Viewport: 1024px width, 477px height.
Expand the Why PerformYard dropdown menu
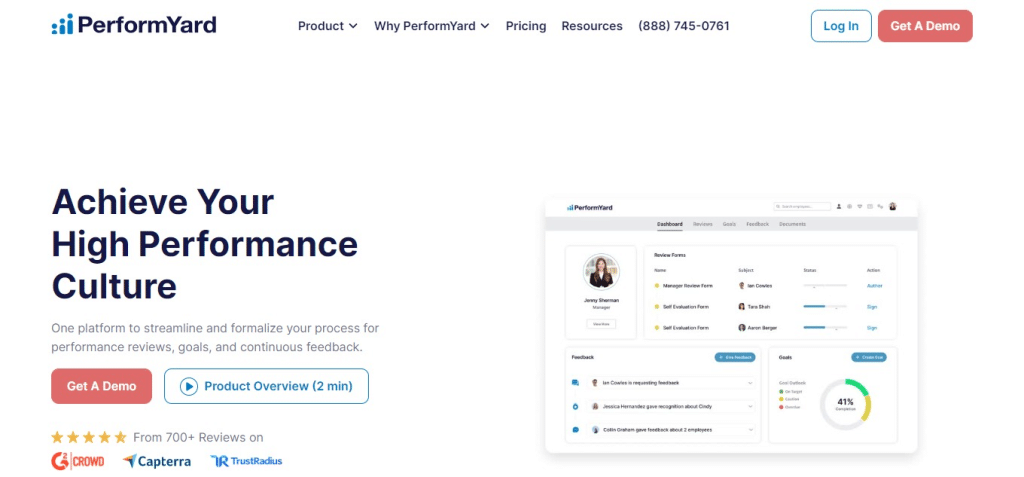click(432, 26)
